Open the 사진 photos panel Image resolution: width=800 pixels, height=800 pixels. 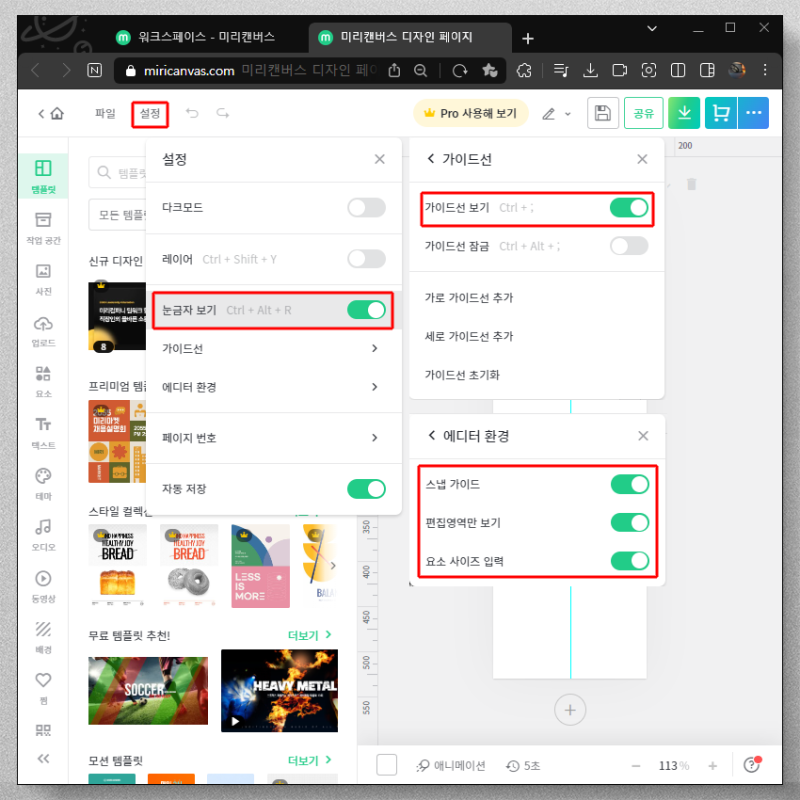click(43, 279)
